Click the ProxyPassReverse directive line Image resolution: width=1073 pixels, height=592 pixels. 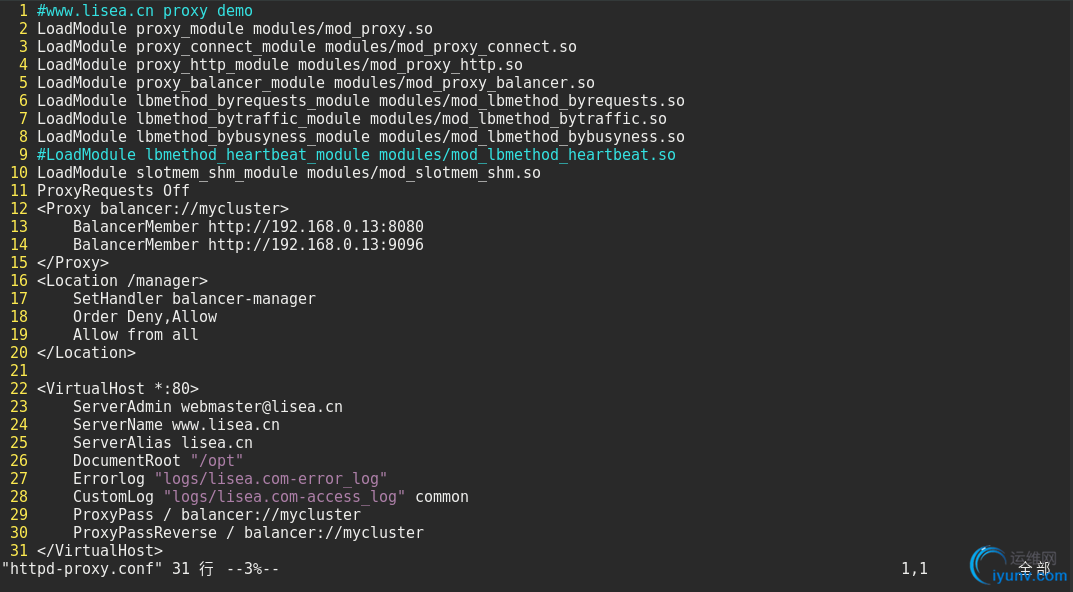[x=248, y=532]
